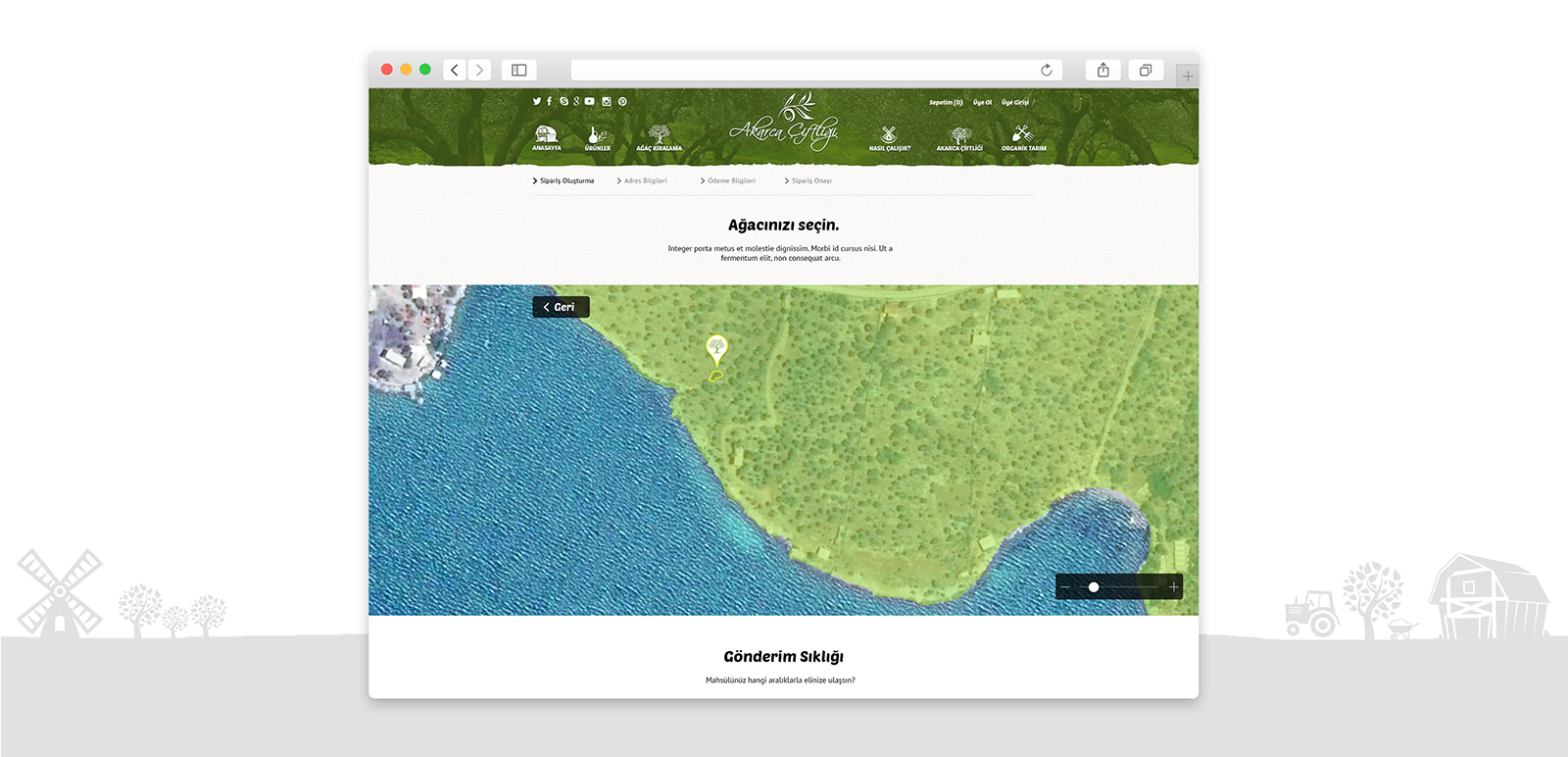This screenshot has width=1568, height=757.
Task: Toggle the Safari sidebar
Action: 519,70
